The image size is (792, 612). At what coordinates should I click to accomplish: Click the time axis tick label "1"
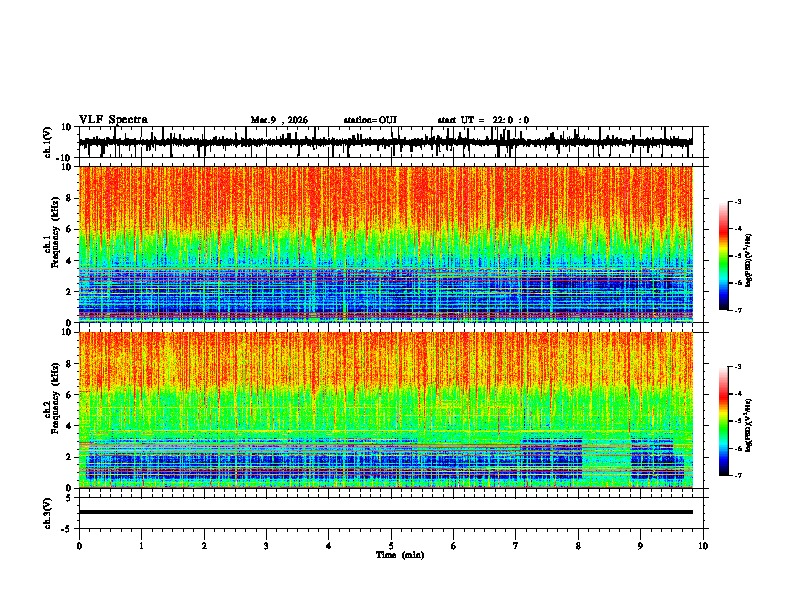coord(141,546)
